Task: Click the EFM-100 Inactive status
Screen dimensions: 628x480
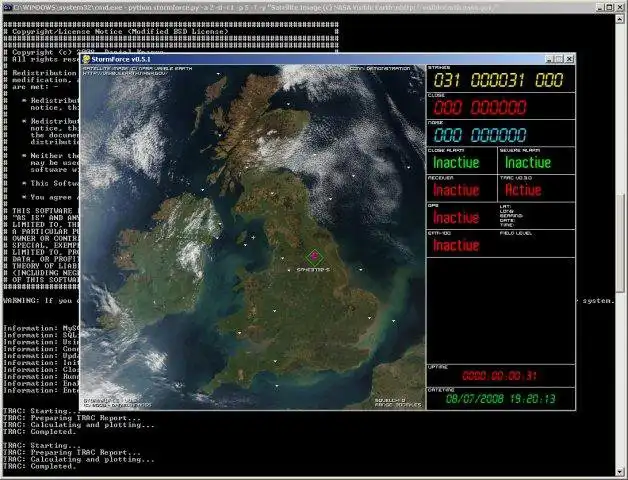Action: [456, 245]
